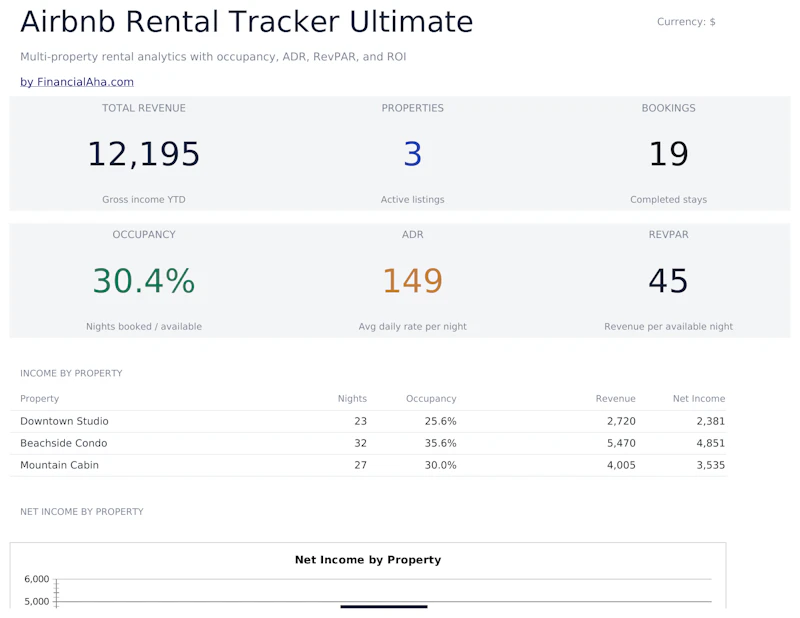Select the ADR card heading
The height and width of the screenshot is (618, 800).
tap(413, 235)
